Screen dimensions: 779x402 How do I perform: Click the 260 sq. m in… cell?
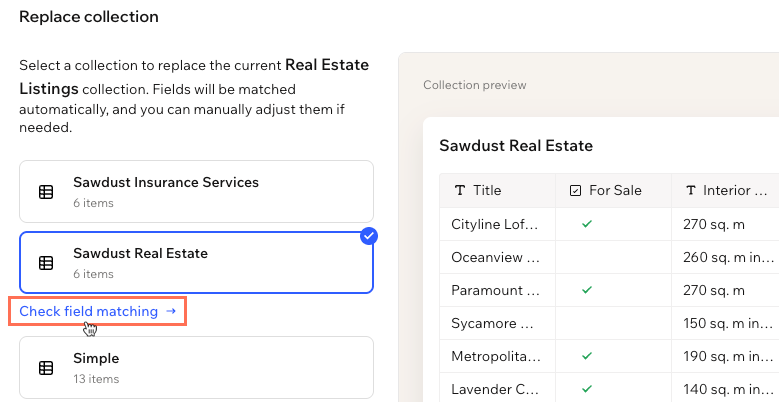725,257
